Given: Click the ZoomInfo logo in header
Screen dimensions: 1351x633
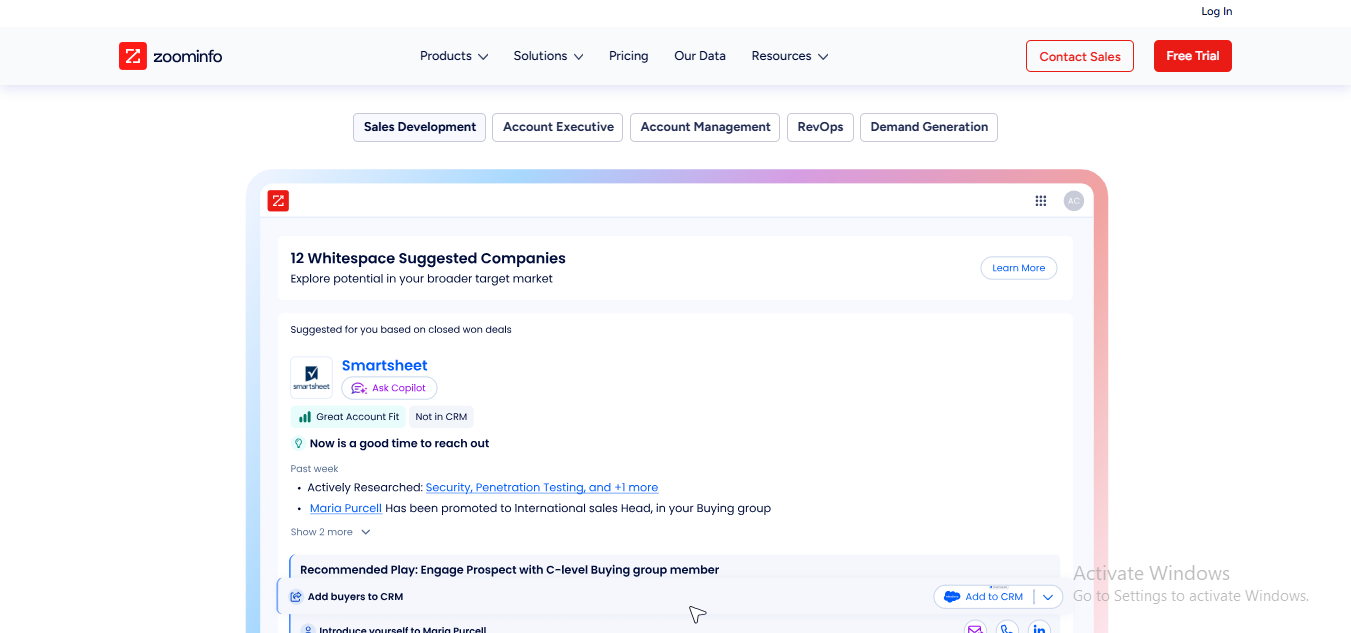Looking at the screenshot, I should pyautogui.click(x=170, y=56).
